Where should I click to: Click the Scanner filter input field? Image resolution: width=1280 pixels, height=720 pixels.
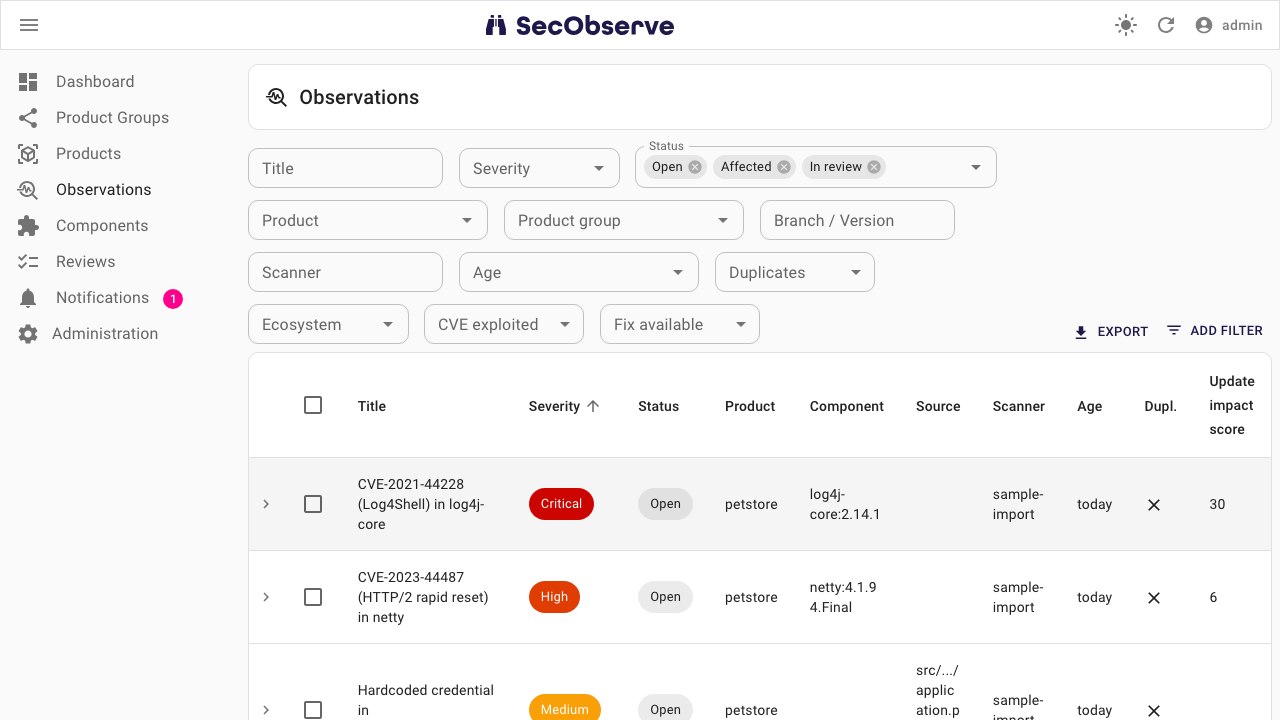click(345, 272)
